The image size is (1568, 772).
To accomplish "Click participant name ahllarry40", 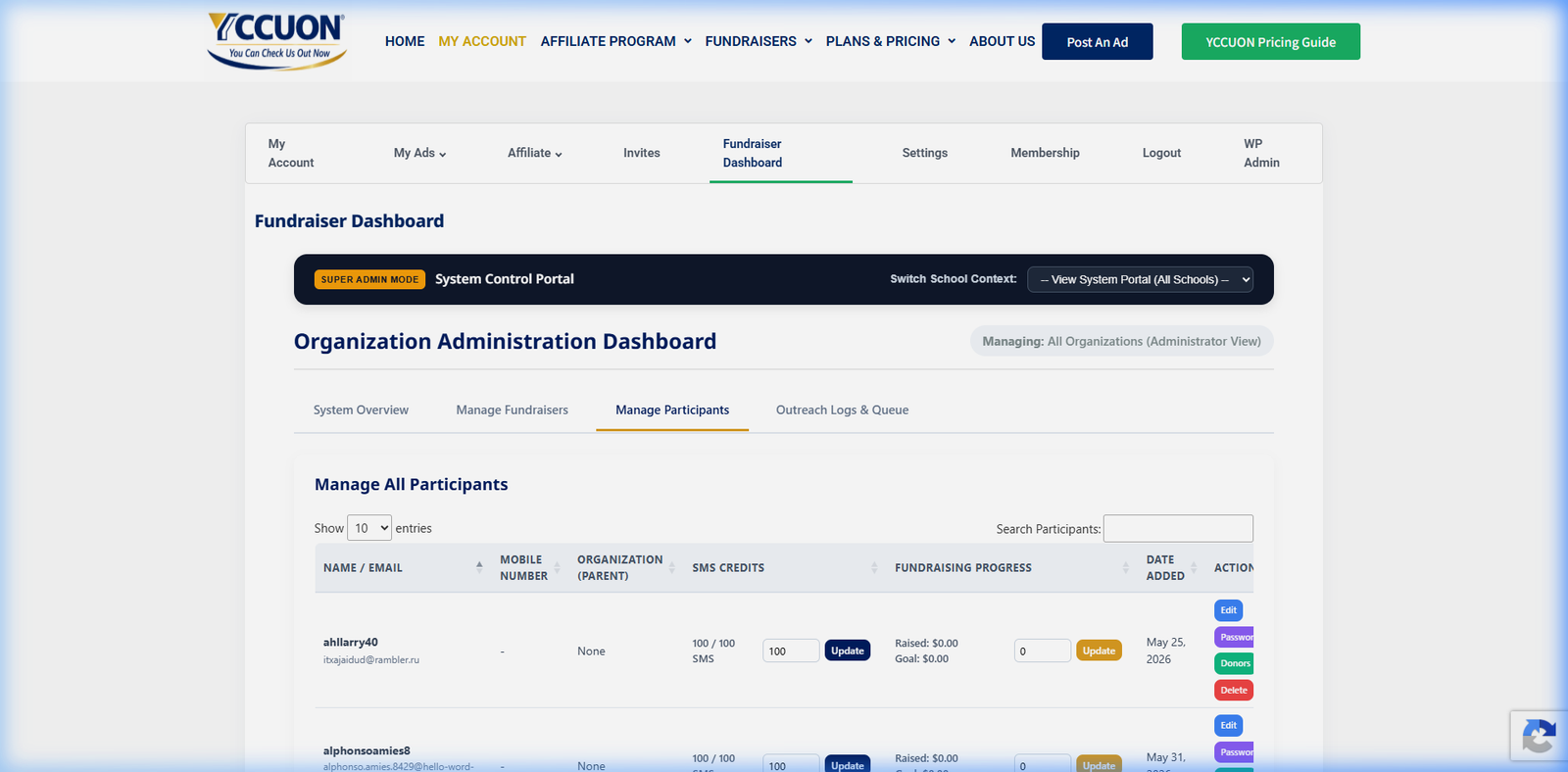I will [x=350, y=643].
